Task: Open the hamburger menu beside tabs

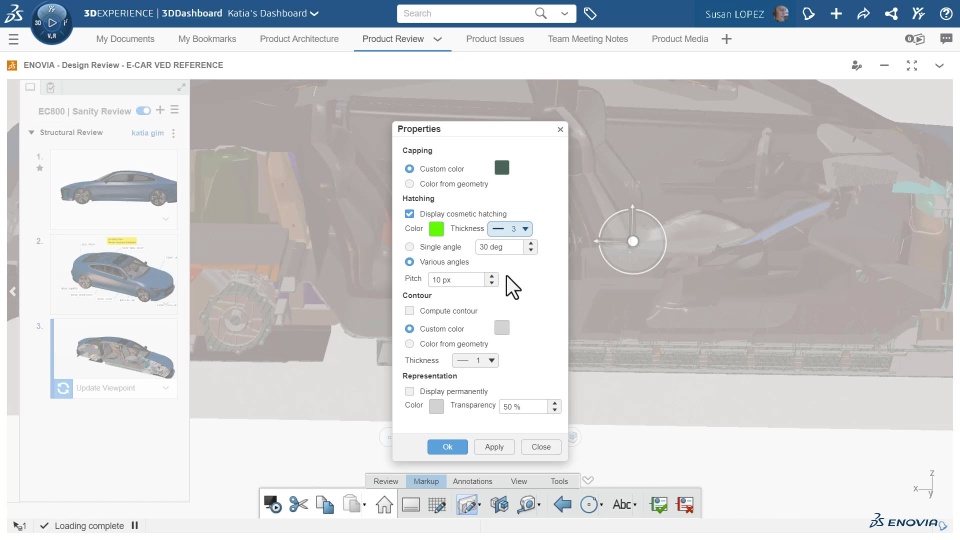Action: [13, 39]
